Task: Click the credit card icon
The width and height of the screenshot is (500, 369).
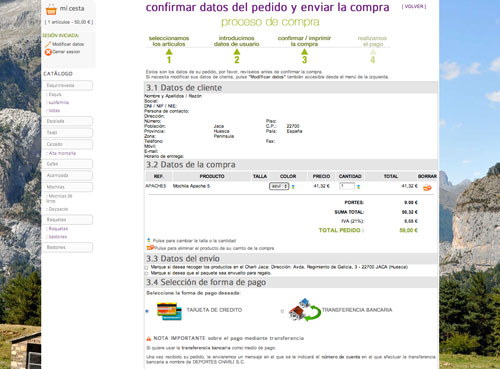Action: 169,311
